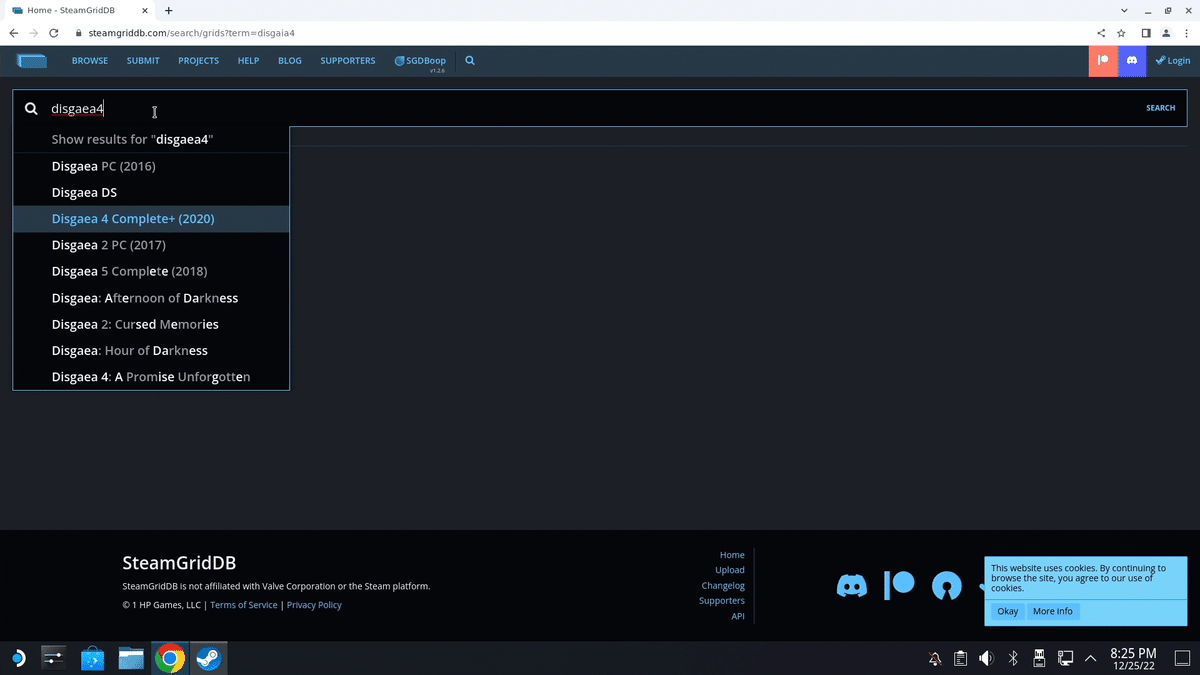The image size is (1200, 675).
Task: Toggle the Chrome side panel icon
Action: pos(1146,33)
